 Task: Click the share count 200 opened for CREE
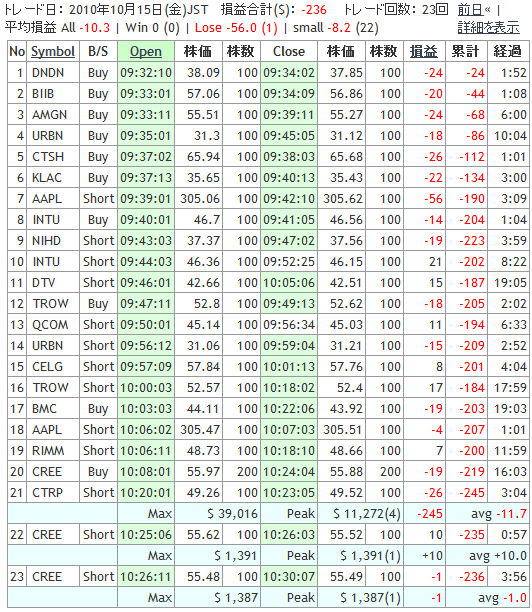tap(247, 471)
